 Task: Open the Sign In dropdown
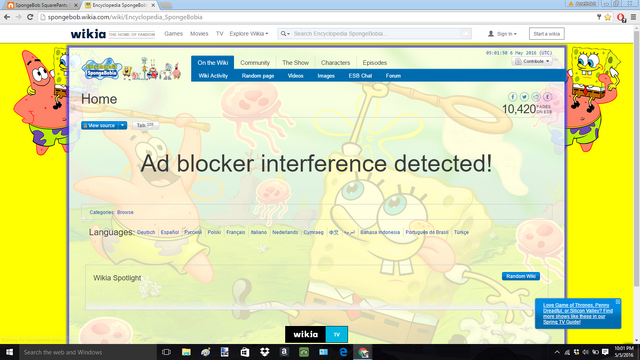[502, 33]
